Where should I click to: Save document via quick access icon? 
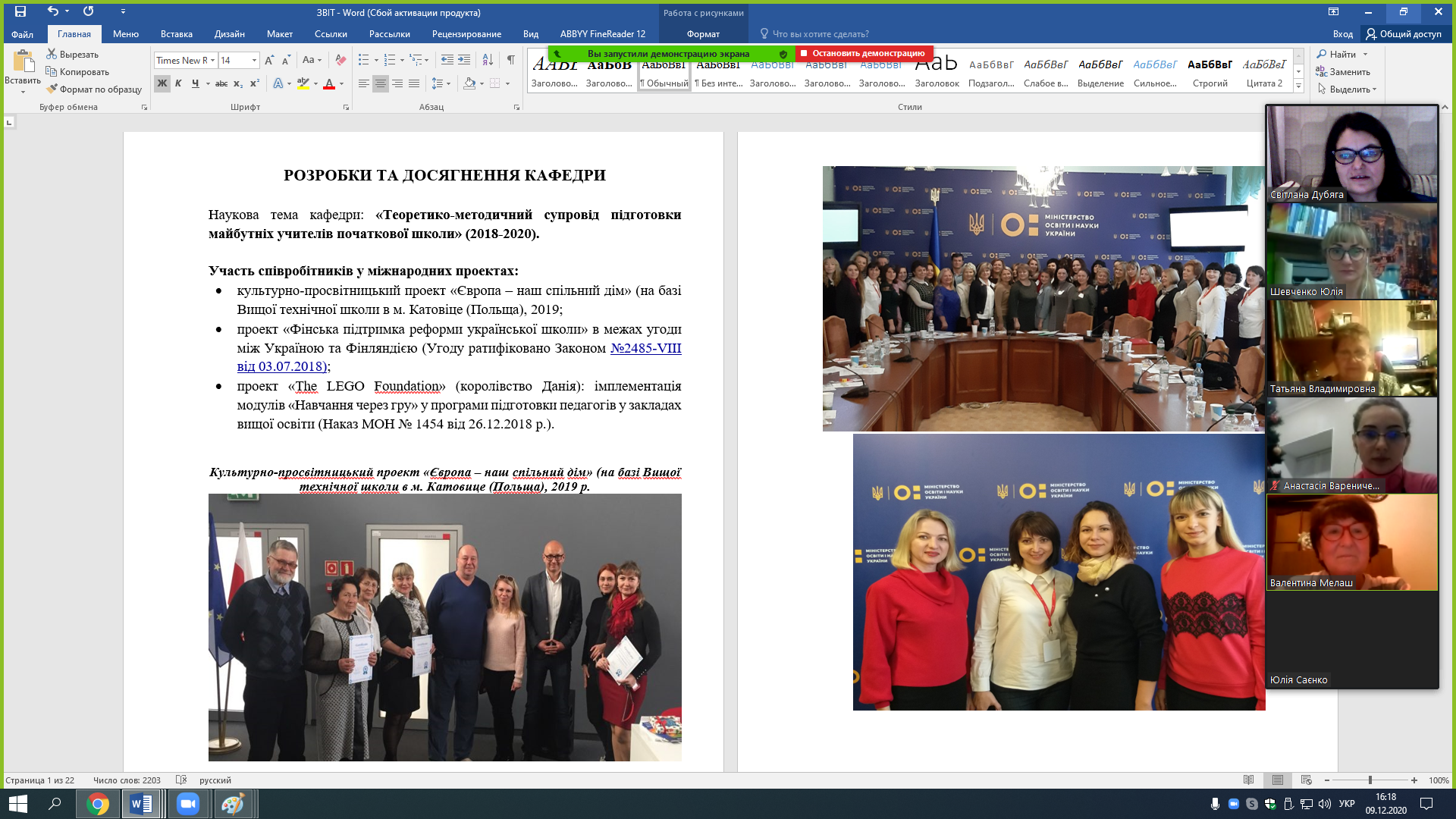pyautogui.click(x=20, y=11)
